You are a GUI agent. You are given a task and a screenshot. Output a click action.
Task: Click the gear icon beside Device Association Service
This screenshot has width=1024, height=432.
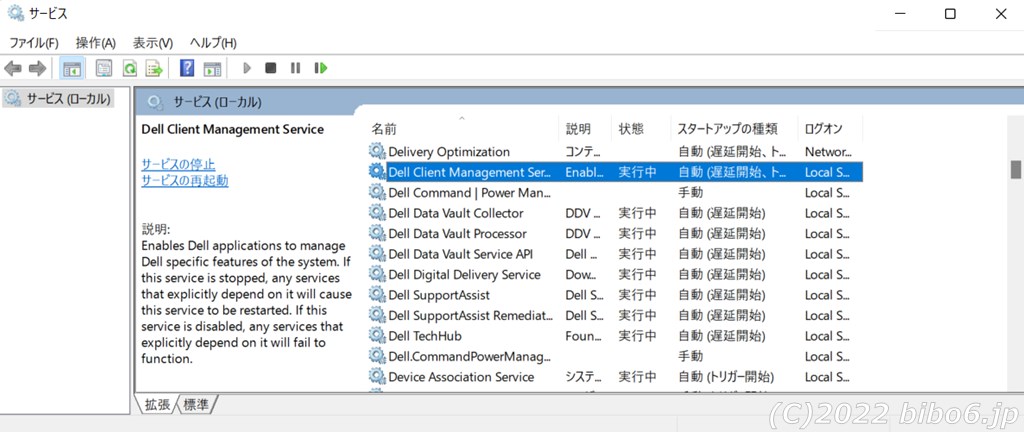(377, 377)
